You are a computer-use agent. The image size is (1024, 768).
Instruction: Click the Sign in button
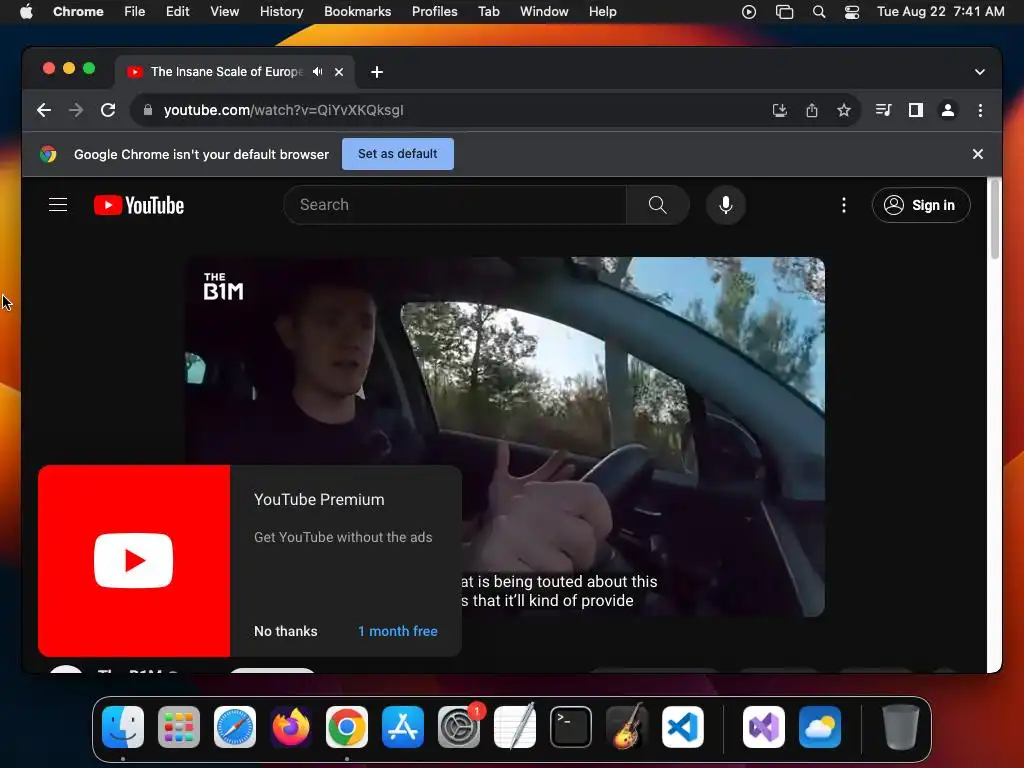(921, 205)
